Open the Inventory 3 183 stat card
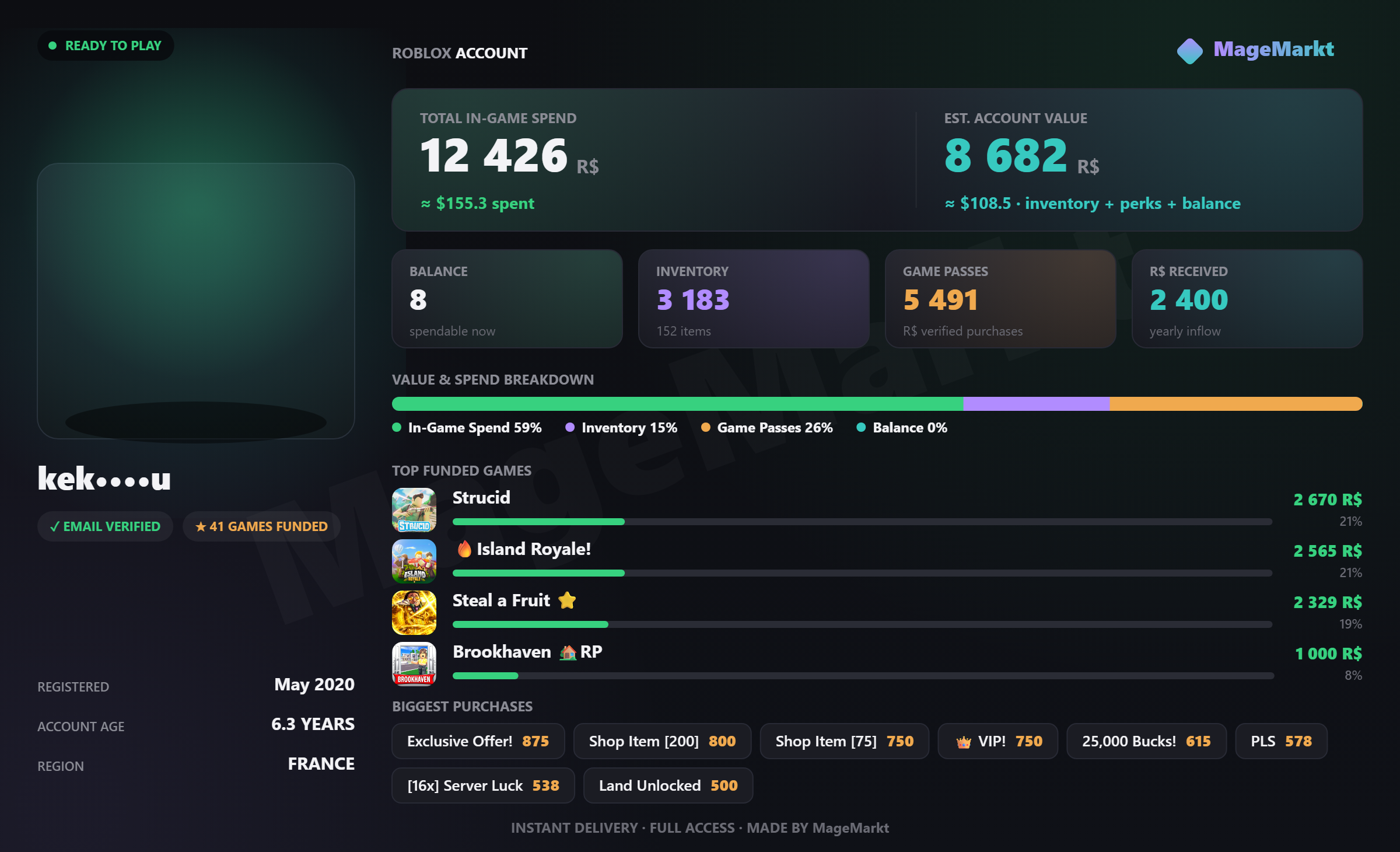 [754, 299]
